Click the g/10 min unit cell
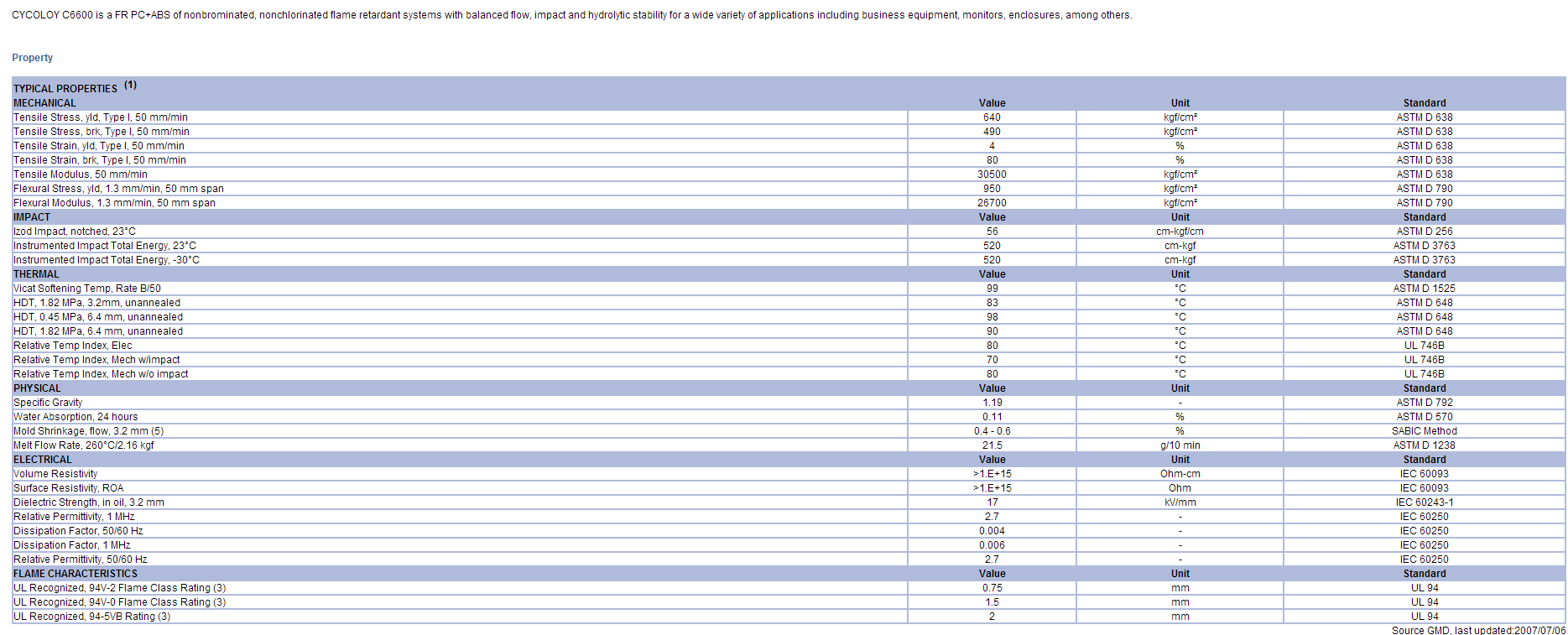 click(x=1180, y=445)
